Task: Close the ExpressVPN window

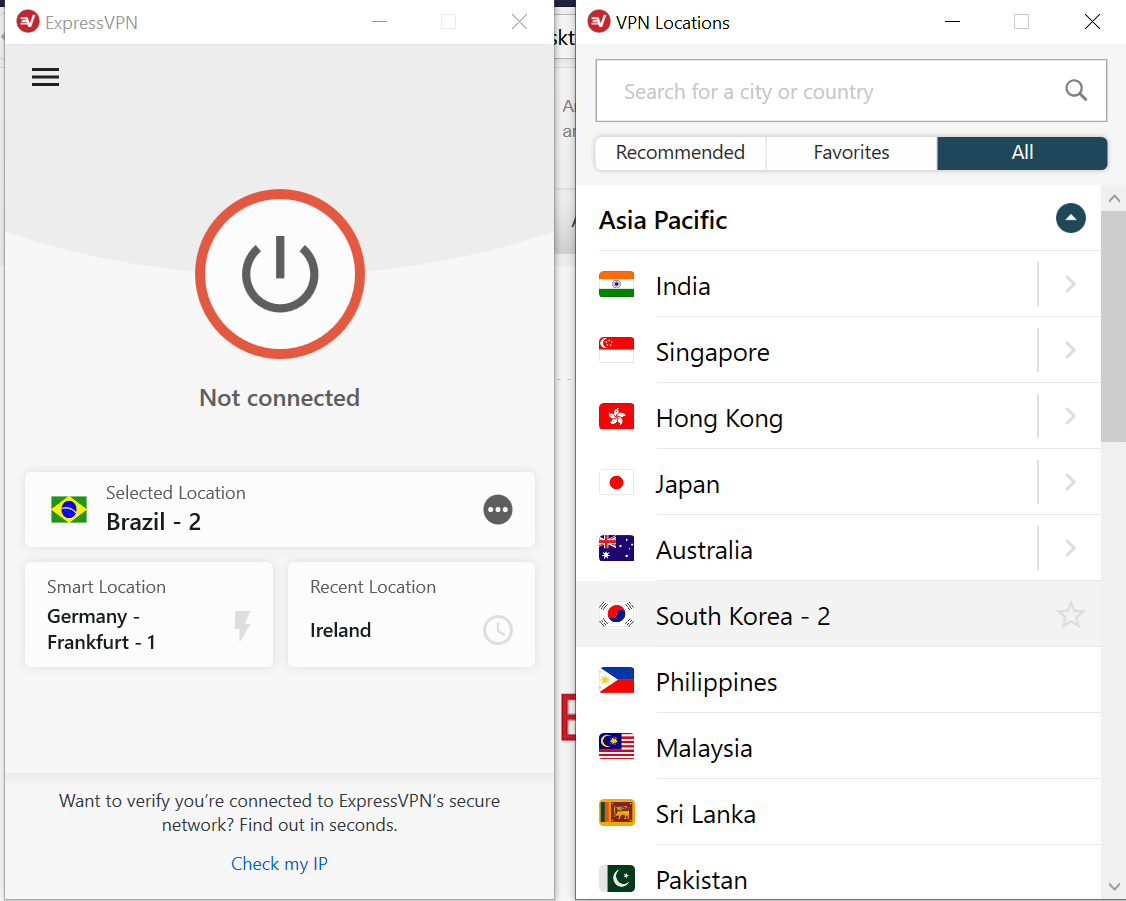Action: click(519, 22)
